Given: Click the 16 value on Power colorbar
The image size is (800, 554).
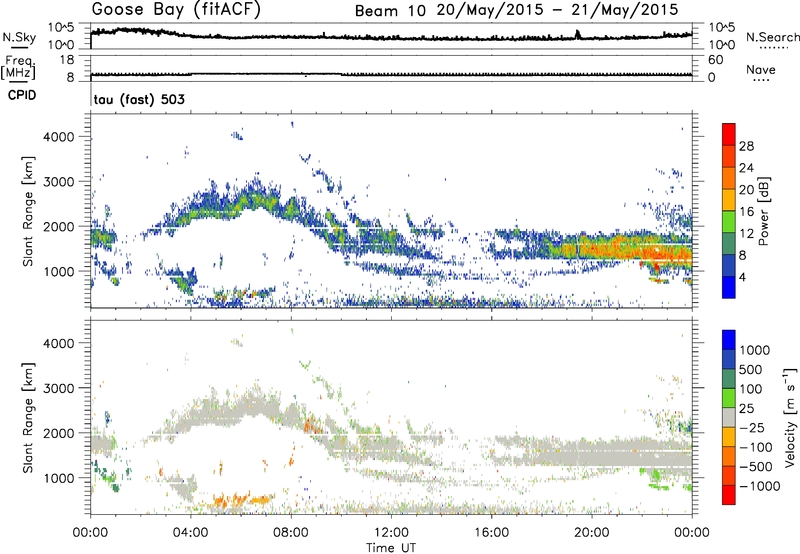Looking at the screenshot, I should [746, 212].
